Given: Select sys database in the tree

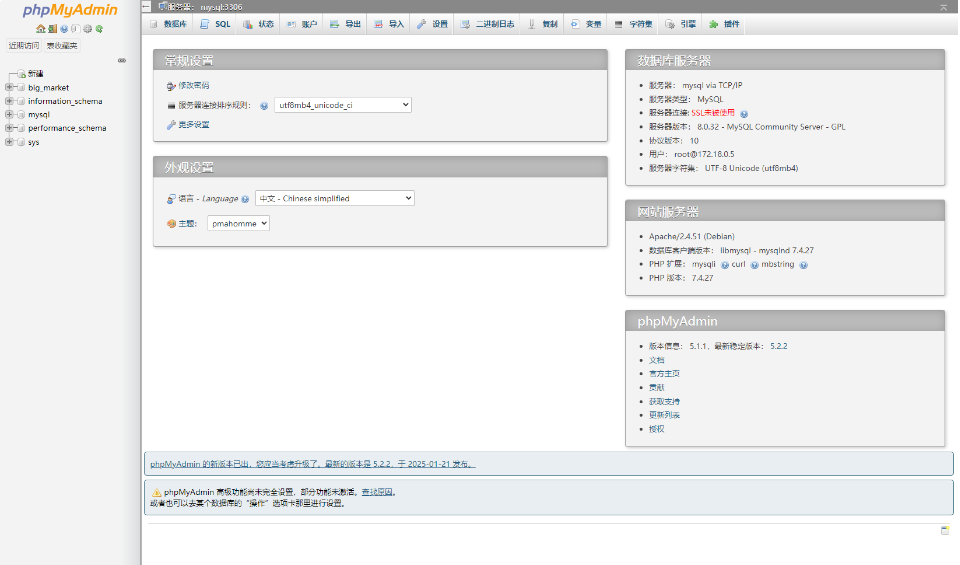Looking at the screenshot, I should click(34, 142).
